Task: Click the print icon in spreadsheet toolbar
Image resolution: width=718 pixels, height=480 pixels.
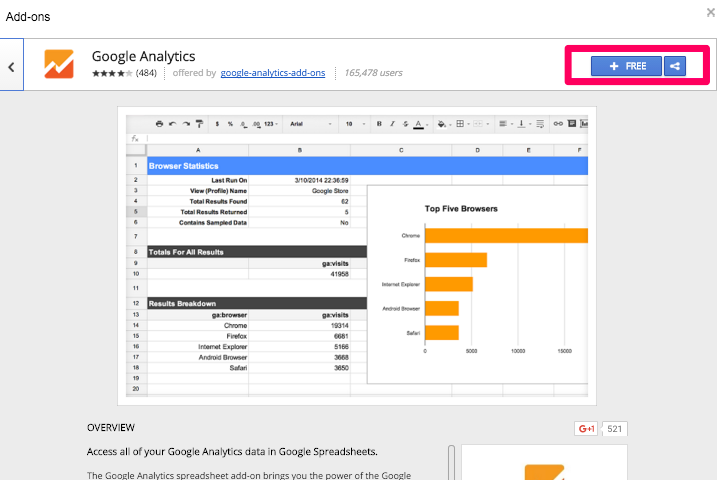Action: point(159,124)
